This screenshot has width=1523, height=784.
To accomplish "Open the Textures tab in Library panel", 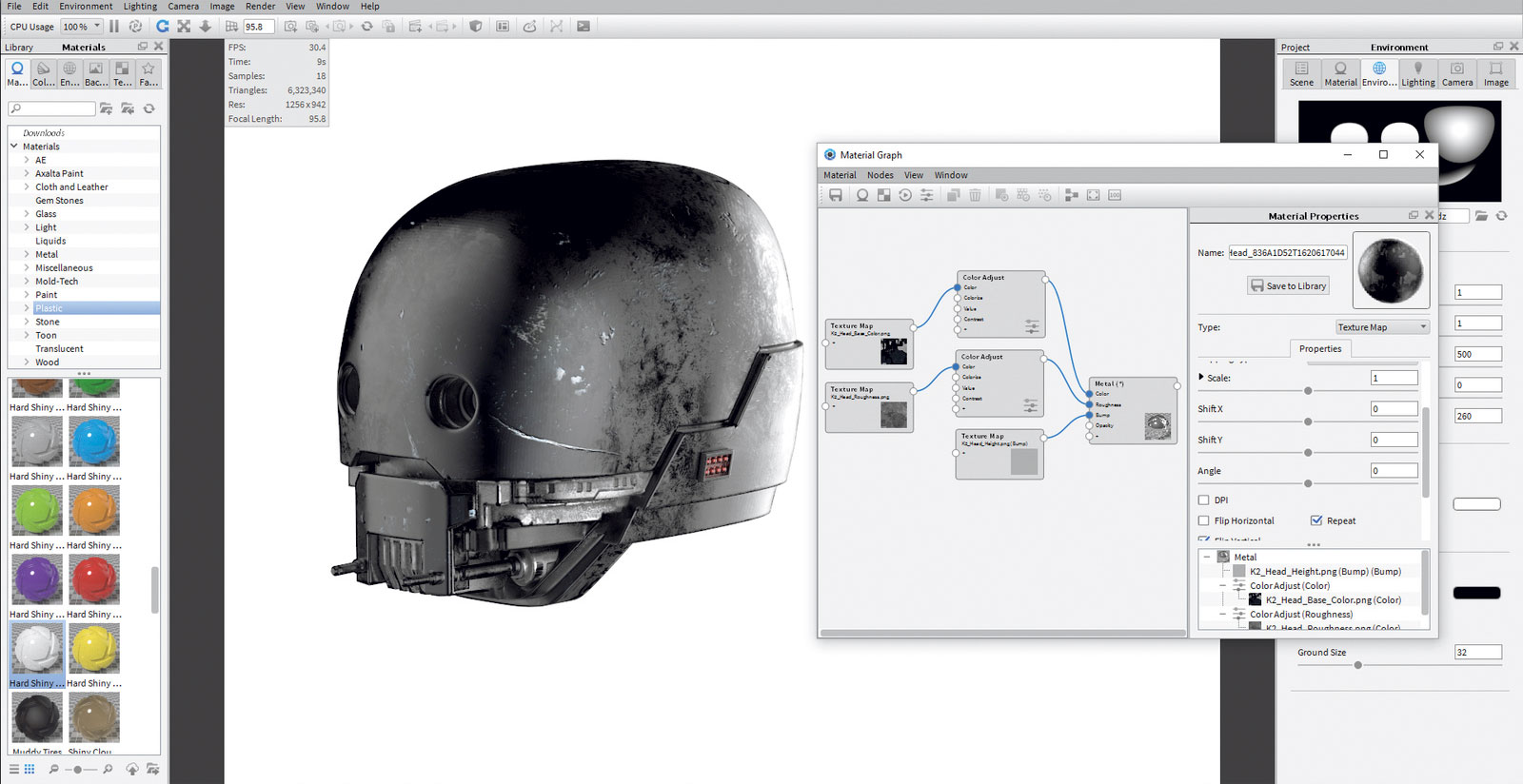I will 122,74.
